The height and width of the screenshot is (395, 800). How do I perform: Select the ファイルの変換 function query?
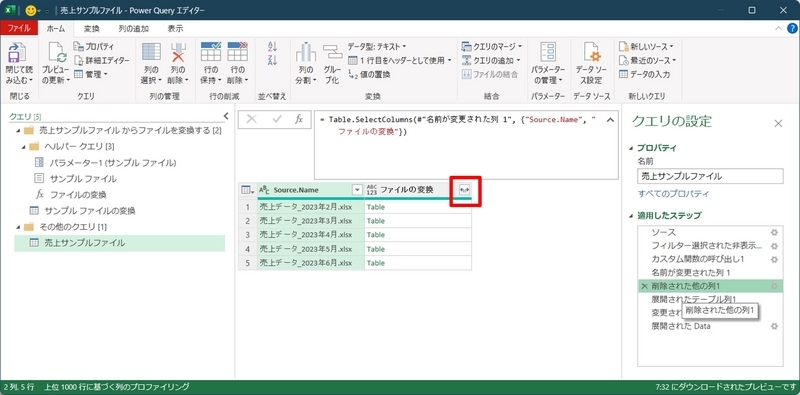tap(78, 194)
